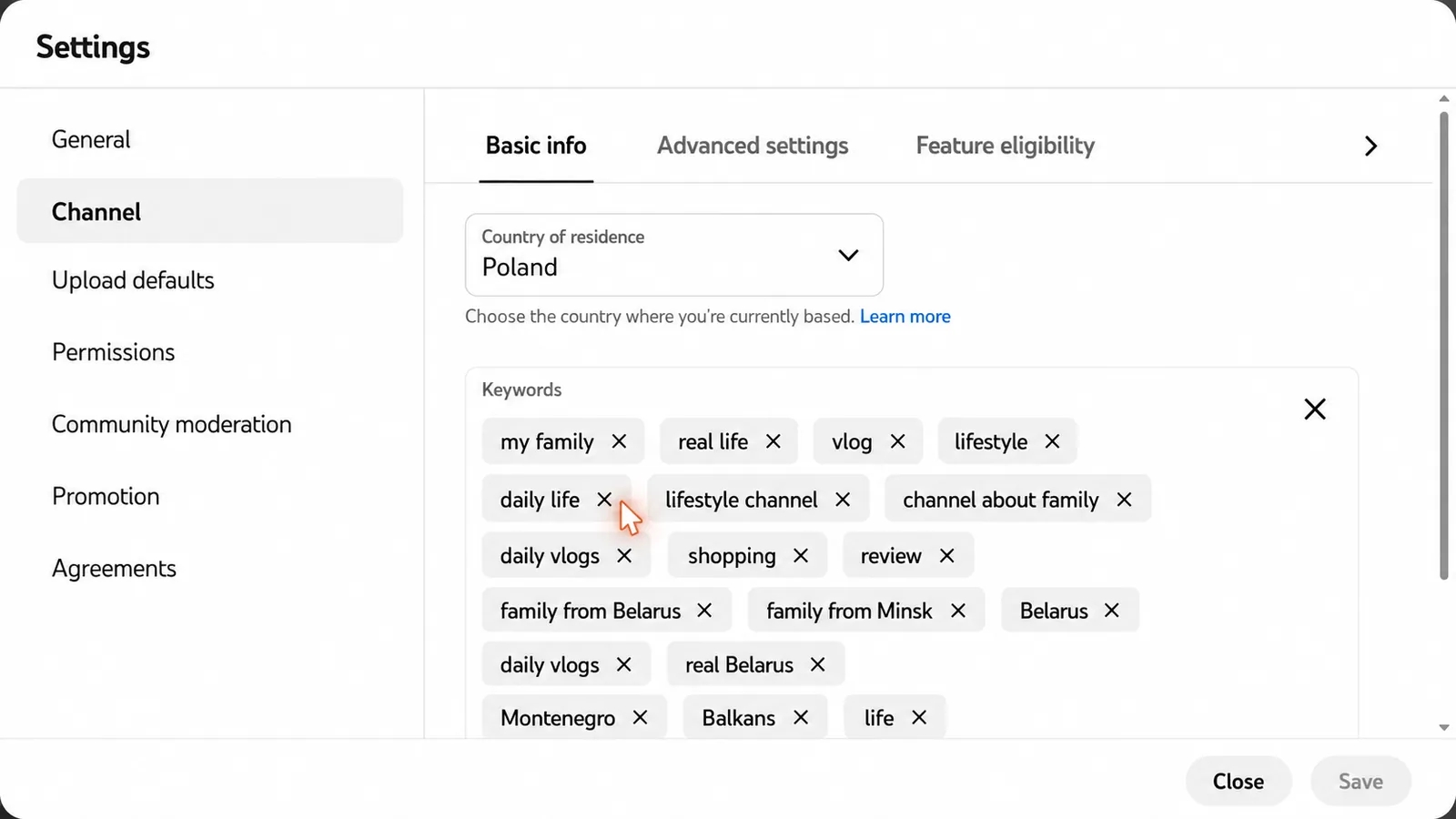Delete the 'daily life' keyword
Image resolution: width=1456 pixels, height=819 pixels.
click(x=604, y=500)
